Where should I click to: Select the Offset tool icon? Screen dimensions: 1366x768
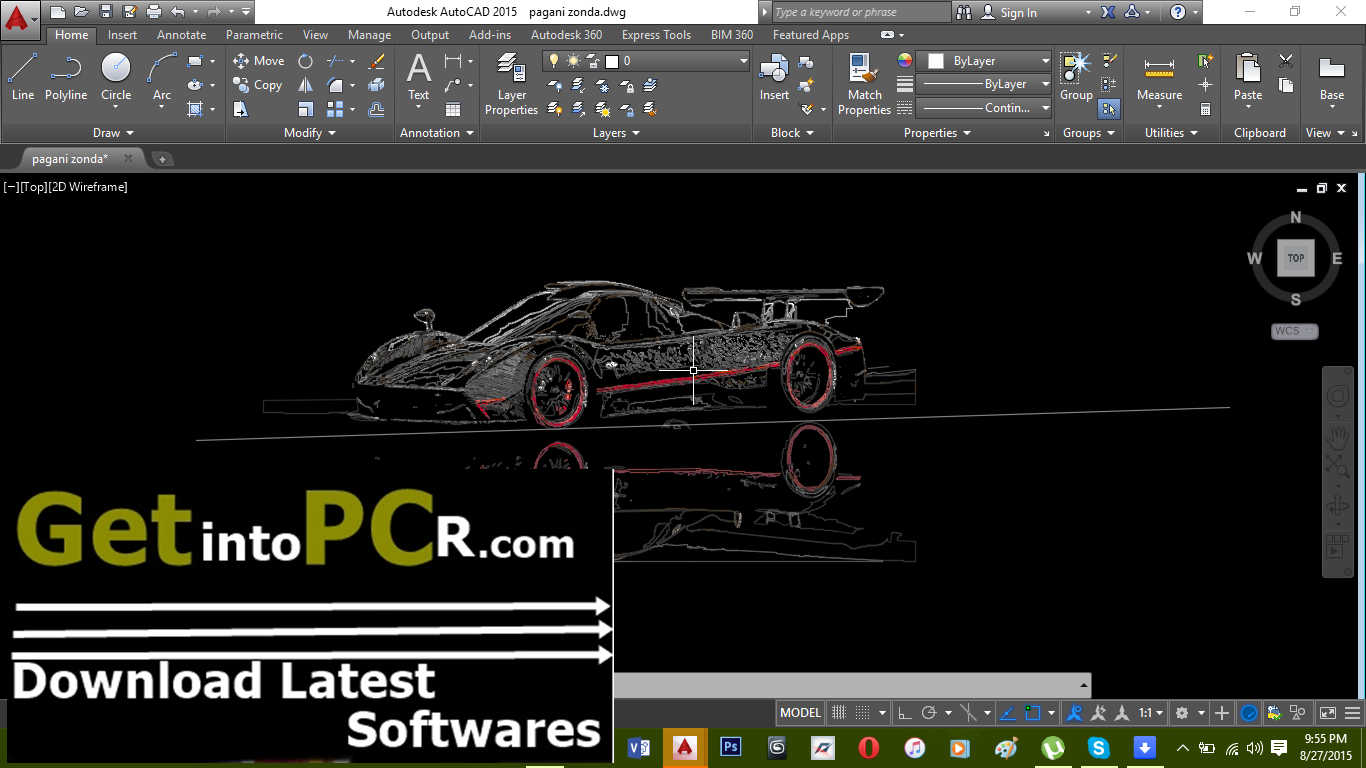(376, 110)
